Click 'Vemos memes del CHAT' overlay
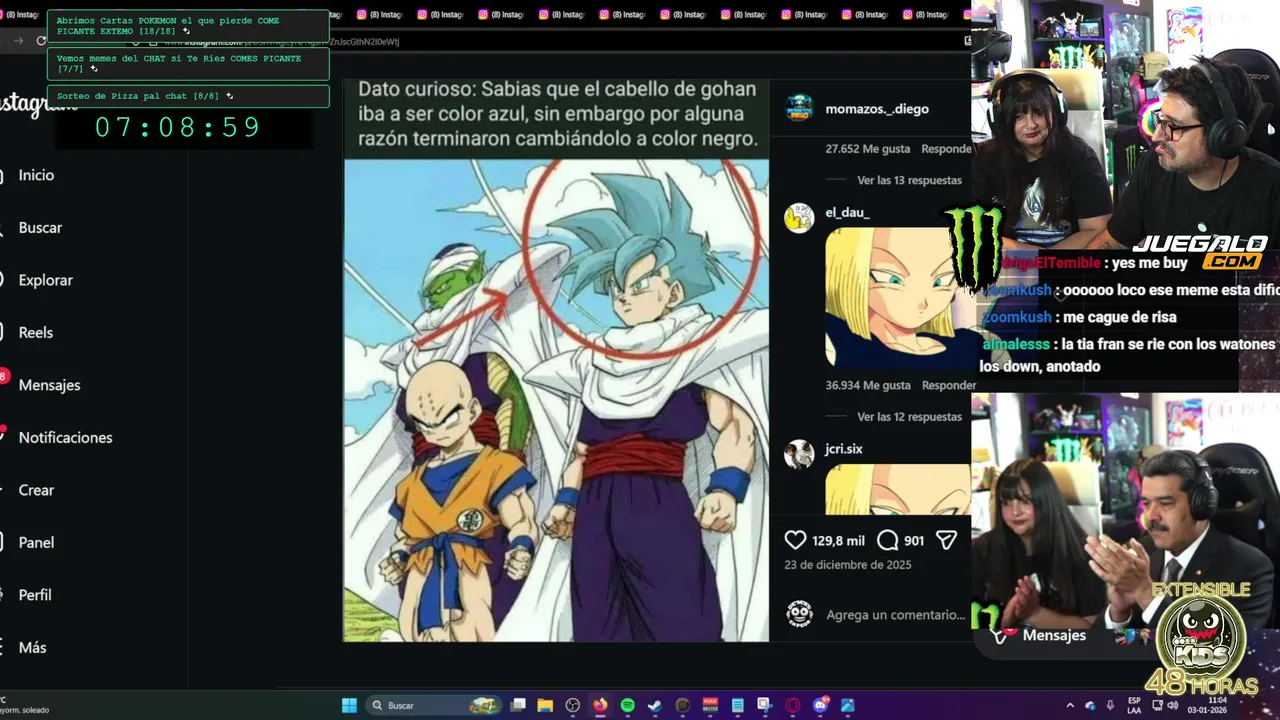The width and height of the screenshot is (1280, 720). [188, 63]
